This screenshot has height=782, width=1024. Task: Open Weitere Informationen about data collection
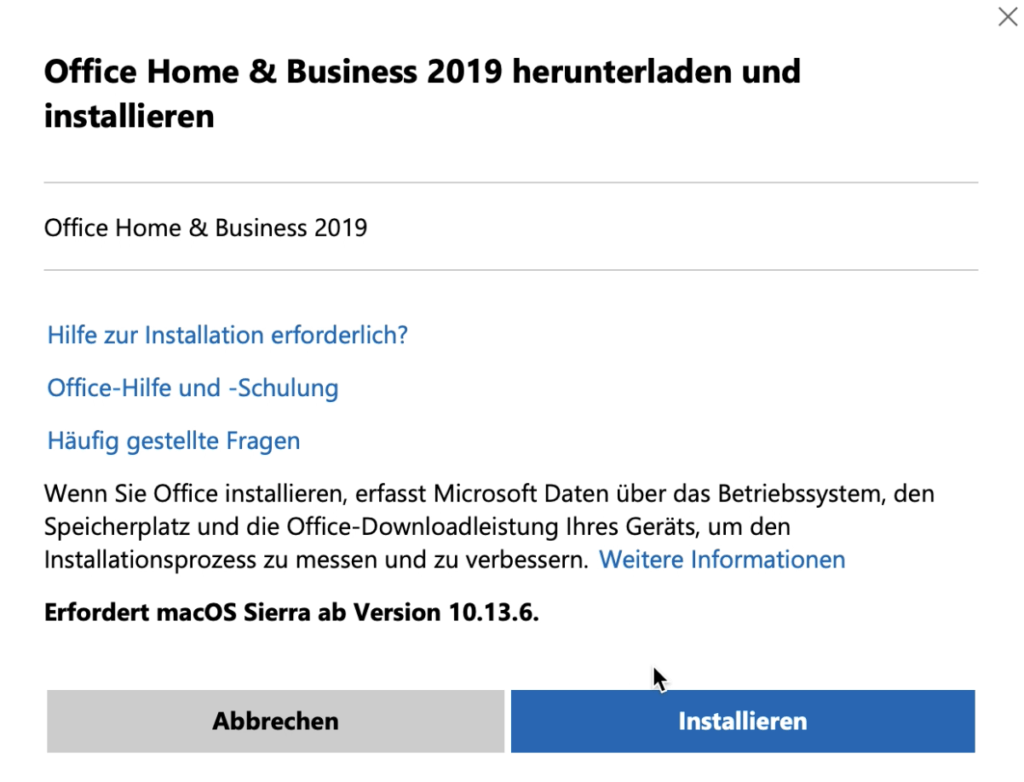722,560
